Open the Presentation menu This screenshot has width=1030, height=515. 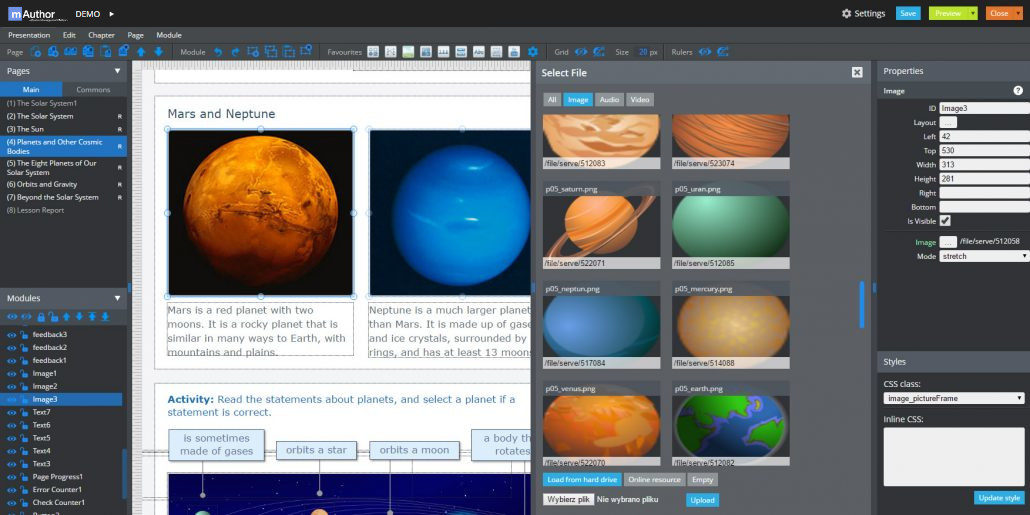click(29, 35)
